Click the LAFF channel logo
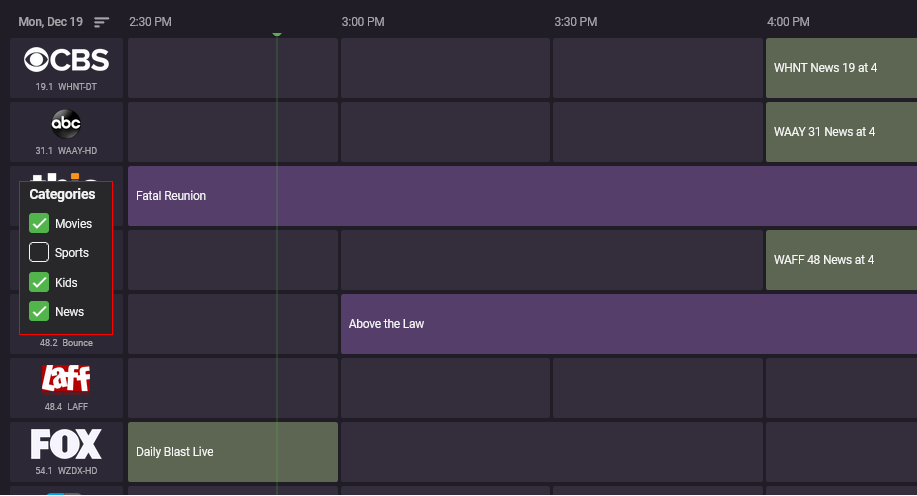 pos(66,379)
